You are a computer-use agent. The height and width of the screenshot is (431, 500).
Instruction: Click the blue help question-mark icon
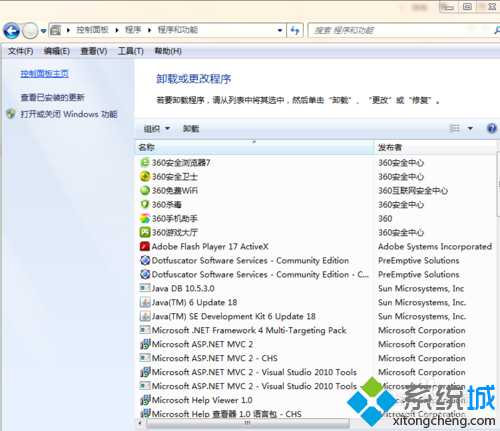click(492, 128)
